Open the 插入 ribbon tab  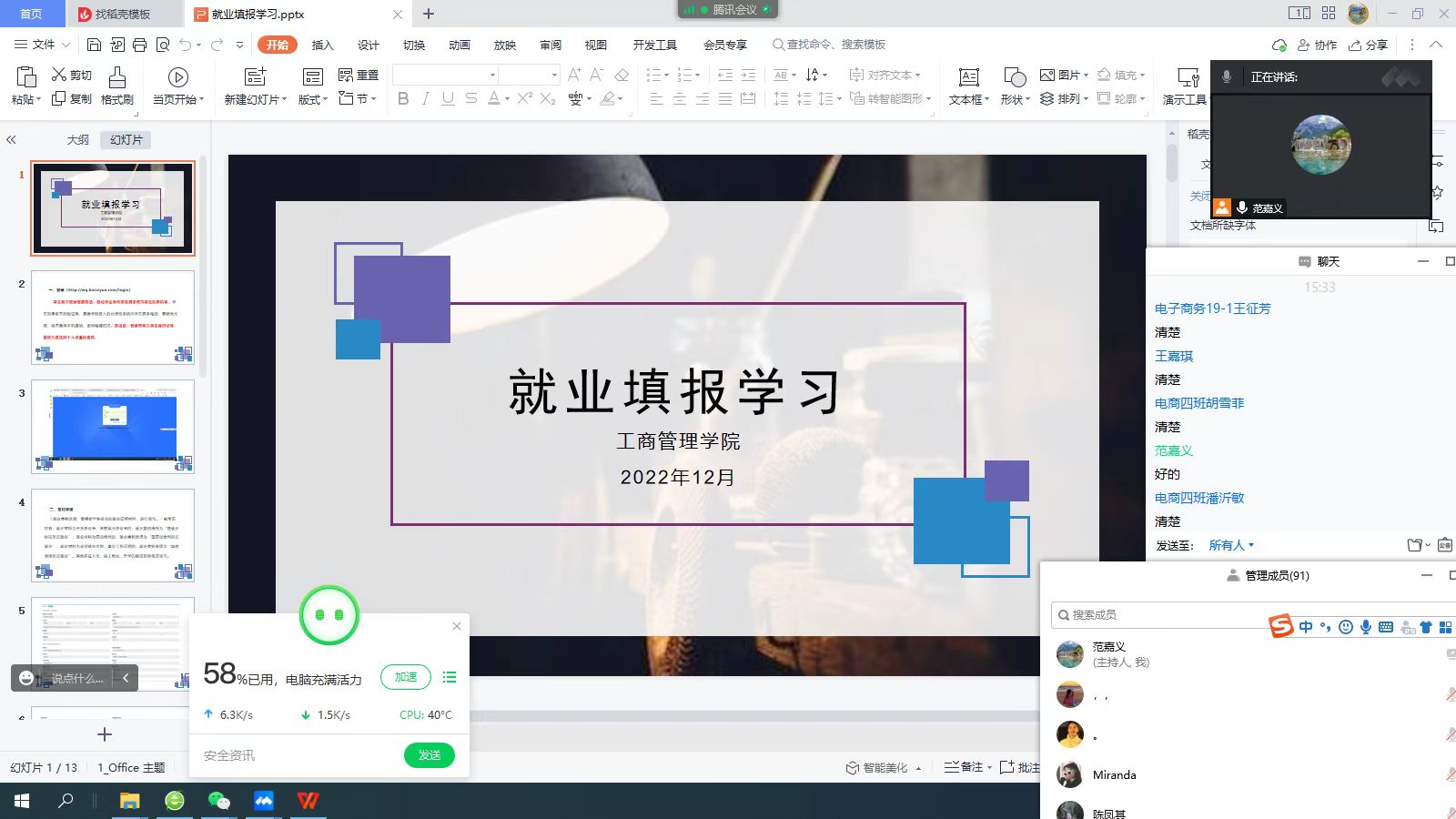pyautogui.click(x=322, y=45)
